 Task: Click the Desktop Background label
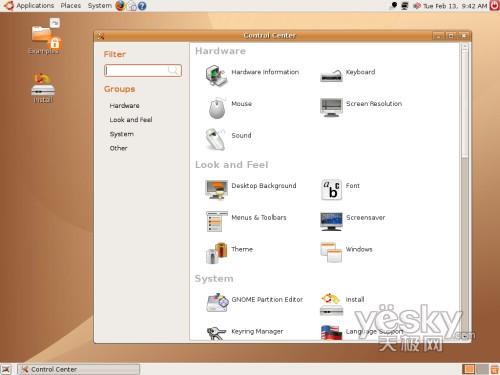point(264,186)
